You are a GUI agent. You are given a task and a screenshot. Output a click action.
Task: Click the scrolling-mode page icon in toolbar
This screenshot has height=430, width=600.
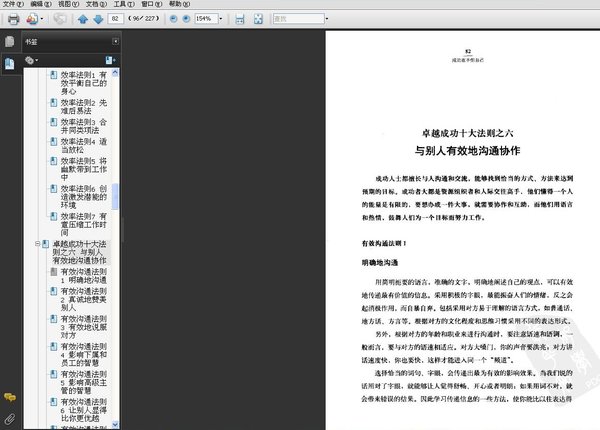238,19
